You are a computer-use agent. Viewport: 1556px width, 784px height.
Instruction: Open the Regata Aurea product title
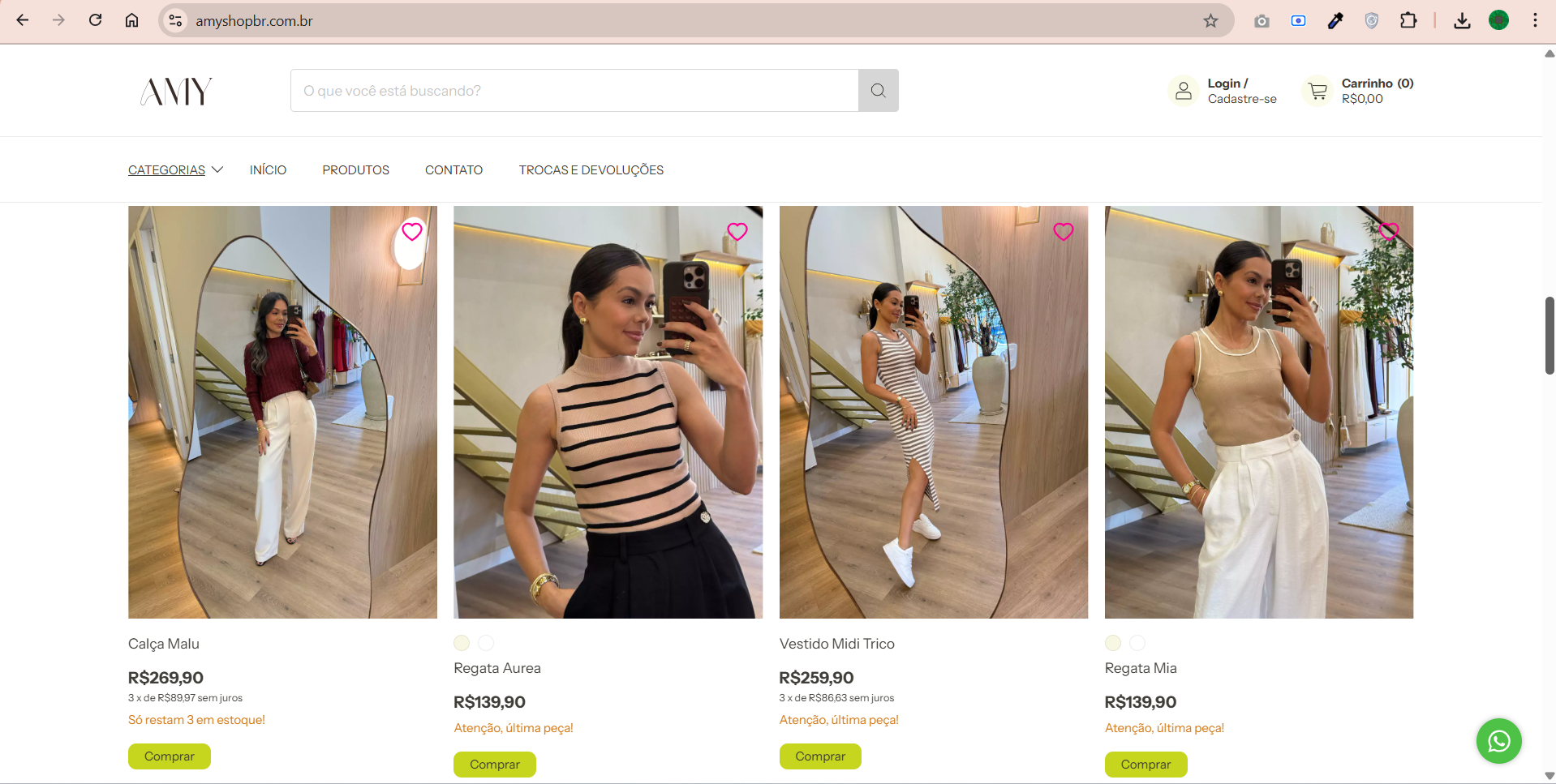[497, 668]
